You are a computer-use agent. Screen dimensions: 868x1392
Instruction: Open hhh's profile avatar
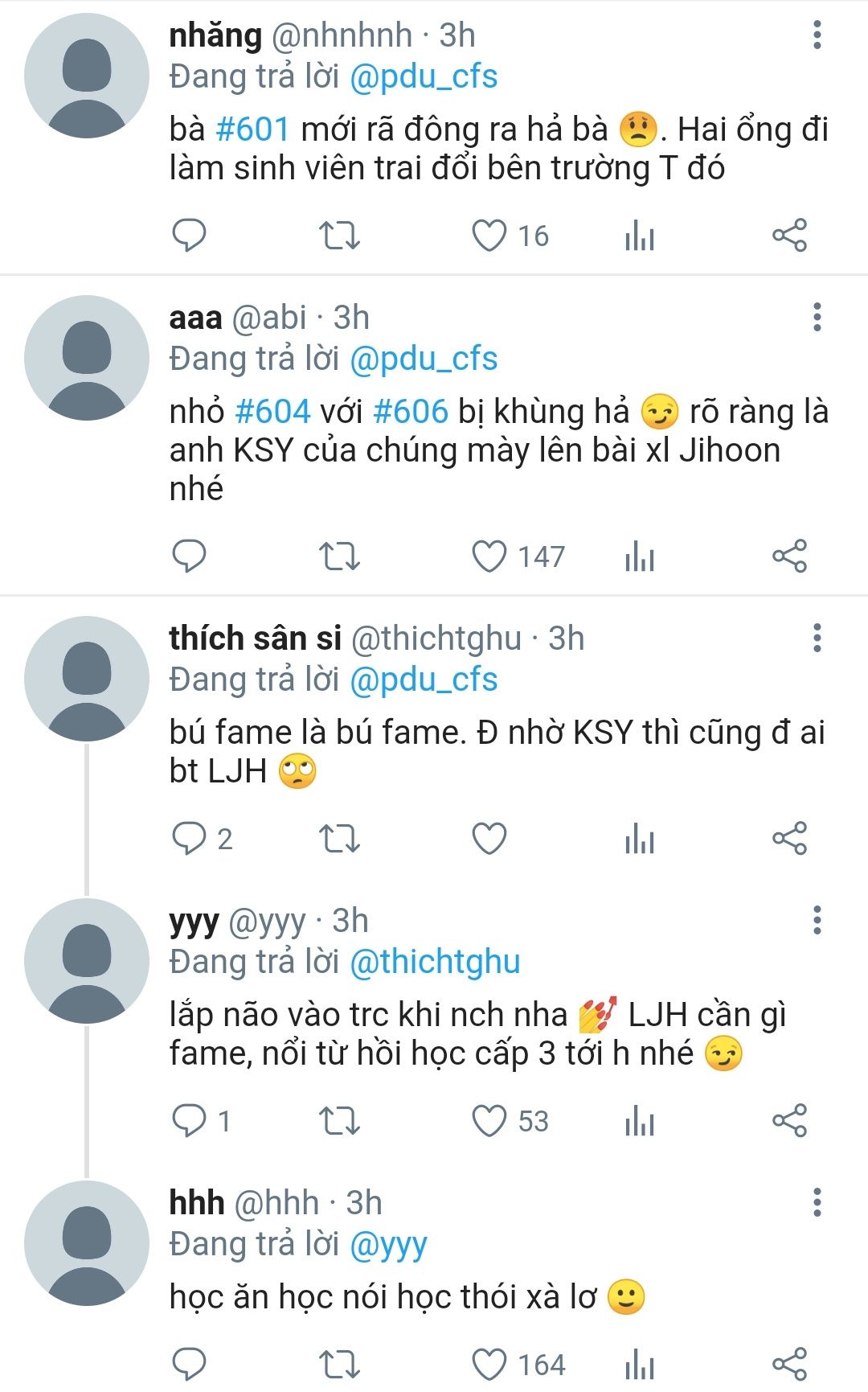[87, 1243]
